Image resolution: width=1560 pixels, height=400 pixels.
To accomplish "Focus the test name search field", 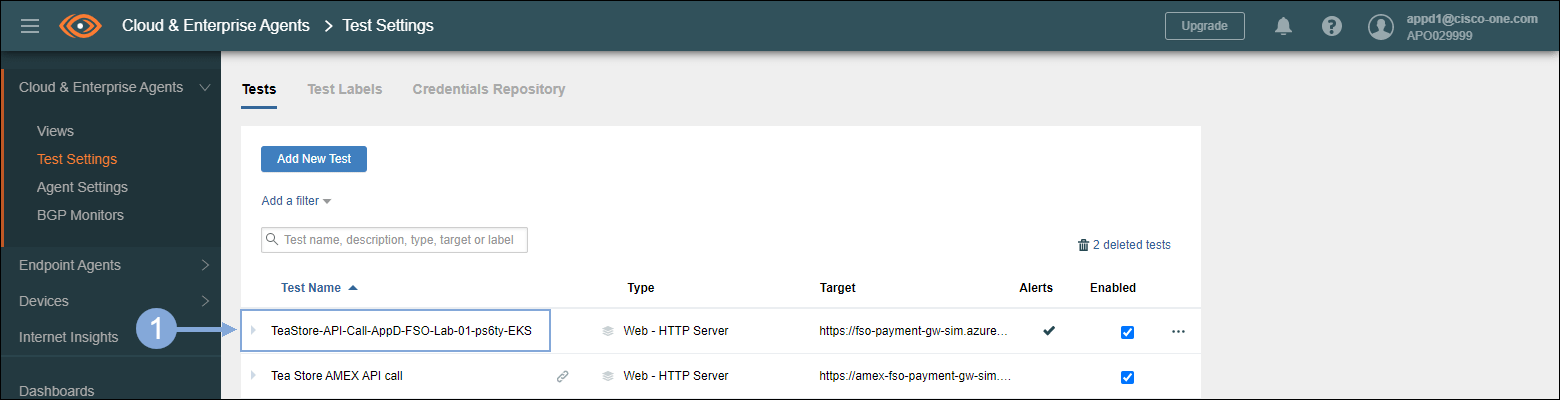I will click(x=400, y=240).
